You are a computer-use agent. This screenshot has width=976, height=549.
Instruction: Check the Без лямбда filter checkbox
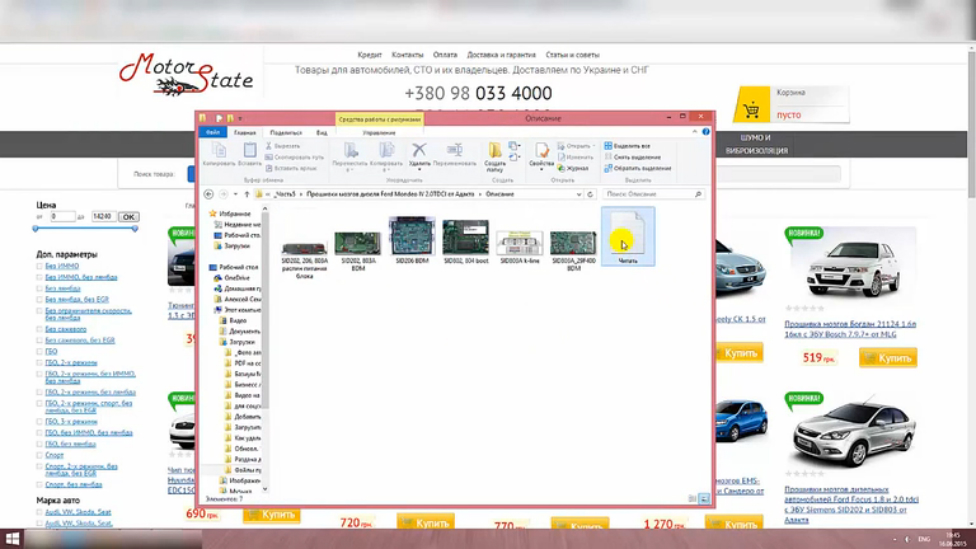[x=40, y=288]
